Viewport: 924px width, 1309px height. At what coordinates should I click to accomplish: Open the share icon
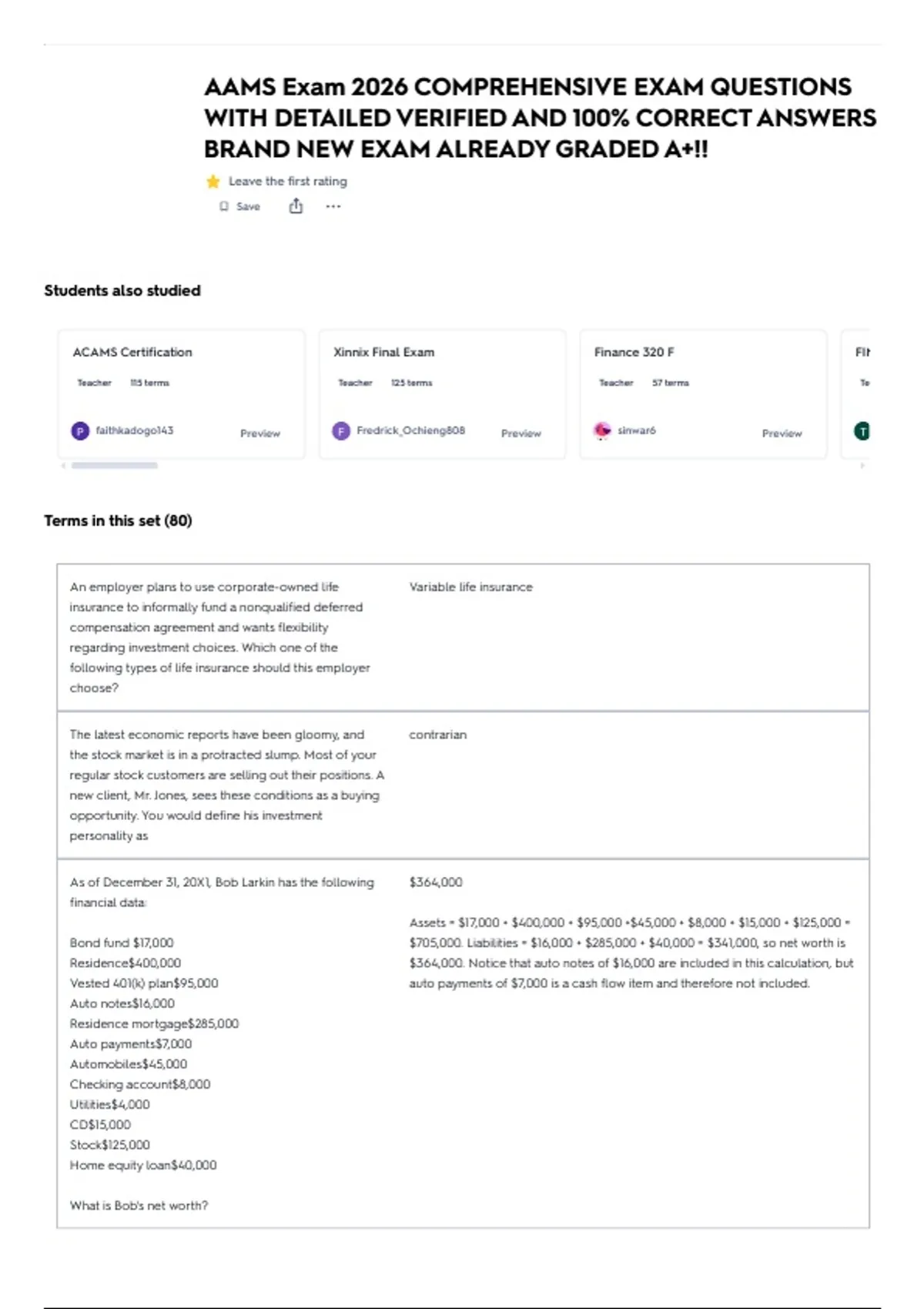(296, 206)
